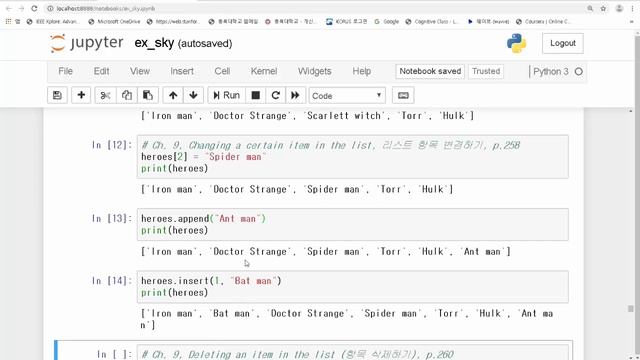This screenshot has width=640, height=360.
Task: Click the Jupyter logo
Action: coord(87,43)
